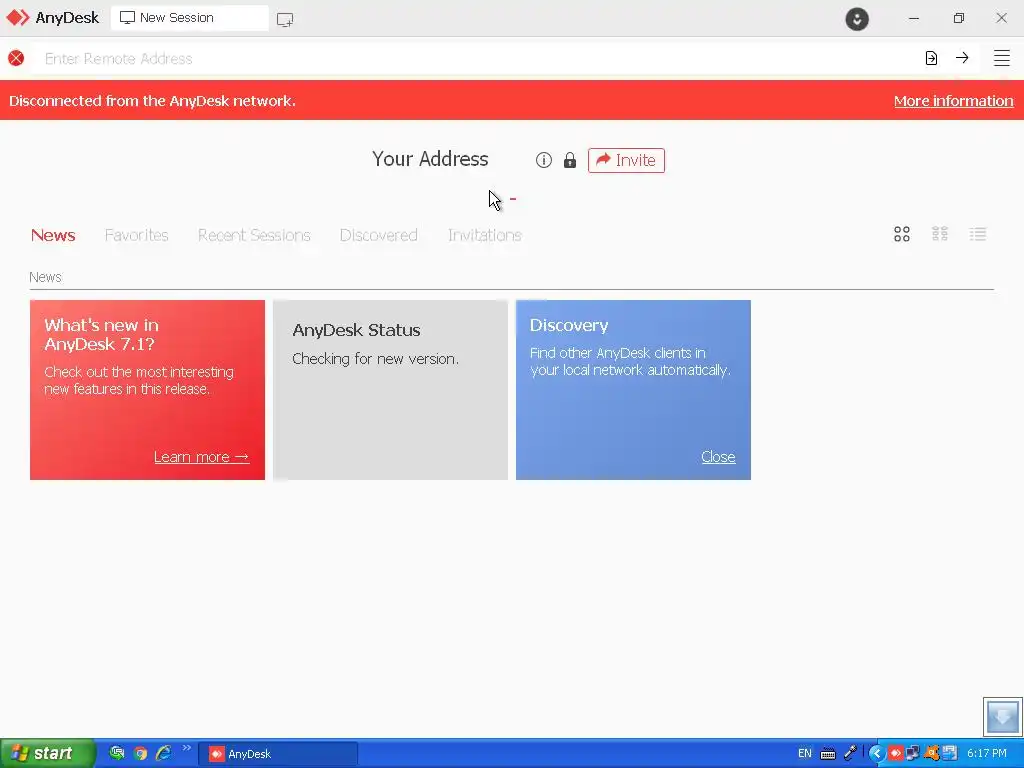Click the AnyDesk Status card
The width and height of the screenshot is (1024, 768).
coord(391,390)
